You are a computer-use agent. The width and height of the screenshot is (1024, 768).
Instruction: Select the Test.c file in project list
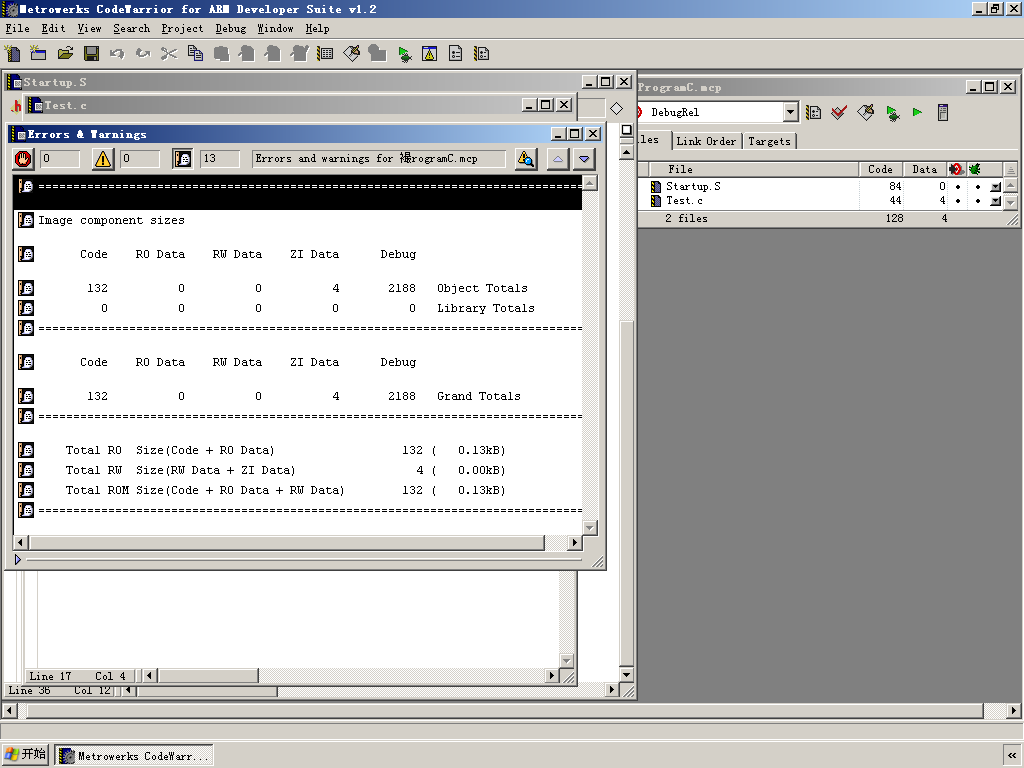tap(684, 201)
